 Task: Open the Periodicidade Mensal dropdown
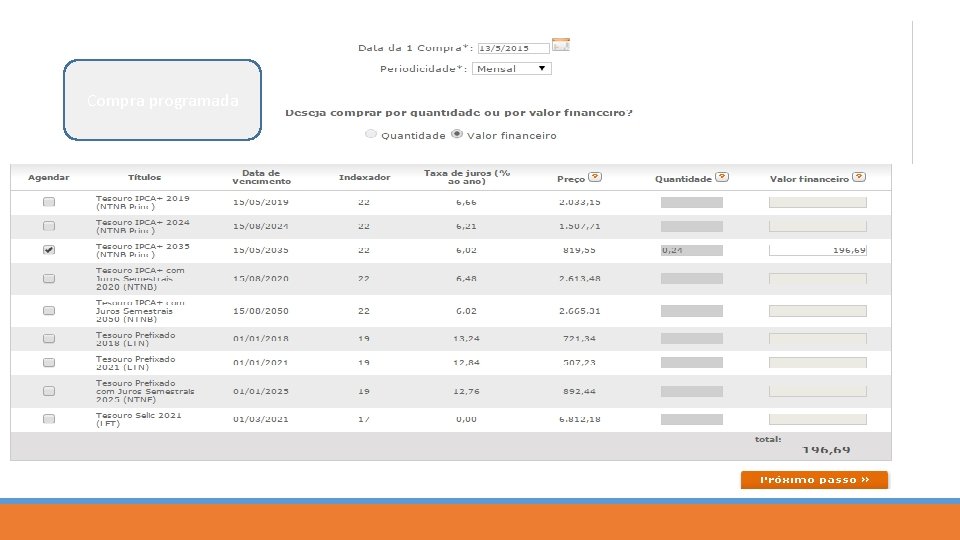coord(512,69)
